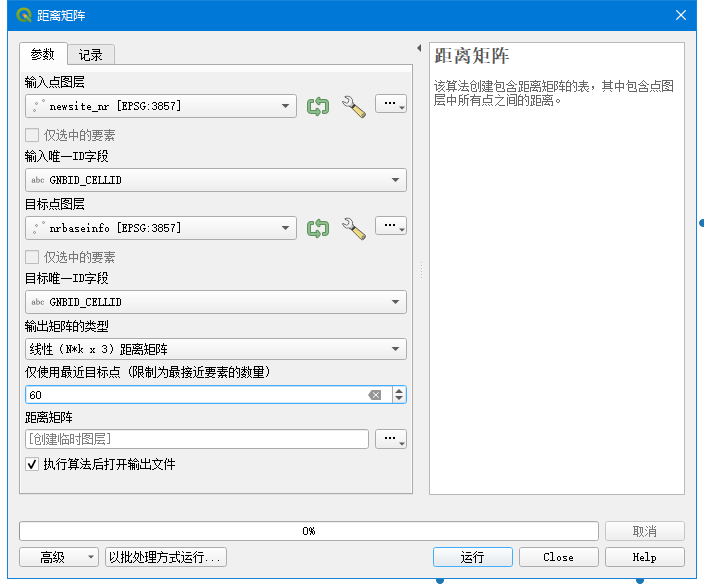The width and height of the screenshot is (704, 586).
Task: Click the iterate-over-layer icon for 输入点图层
Action: [x=318, y=106]
